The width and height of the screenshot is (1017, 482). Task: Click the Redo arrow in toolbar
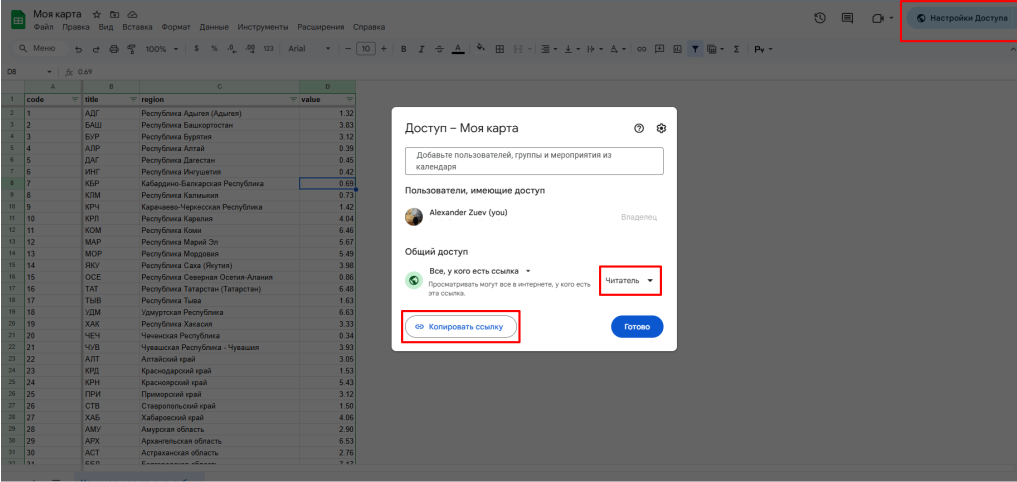(96, 49)
